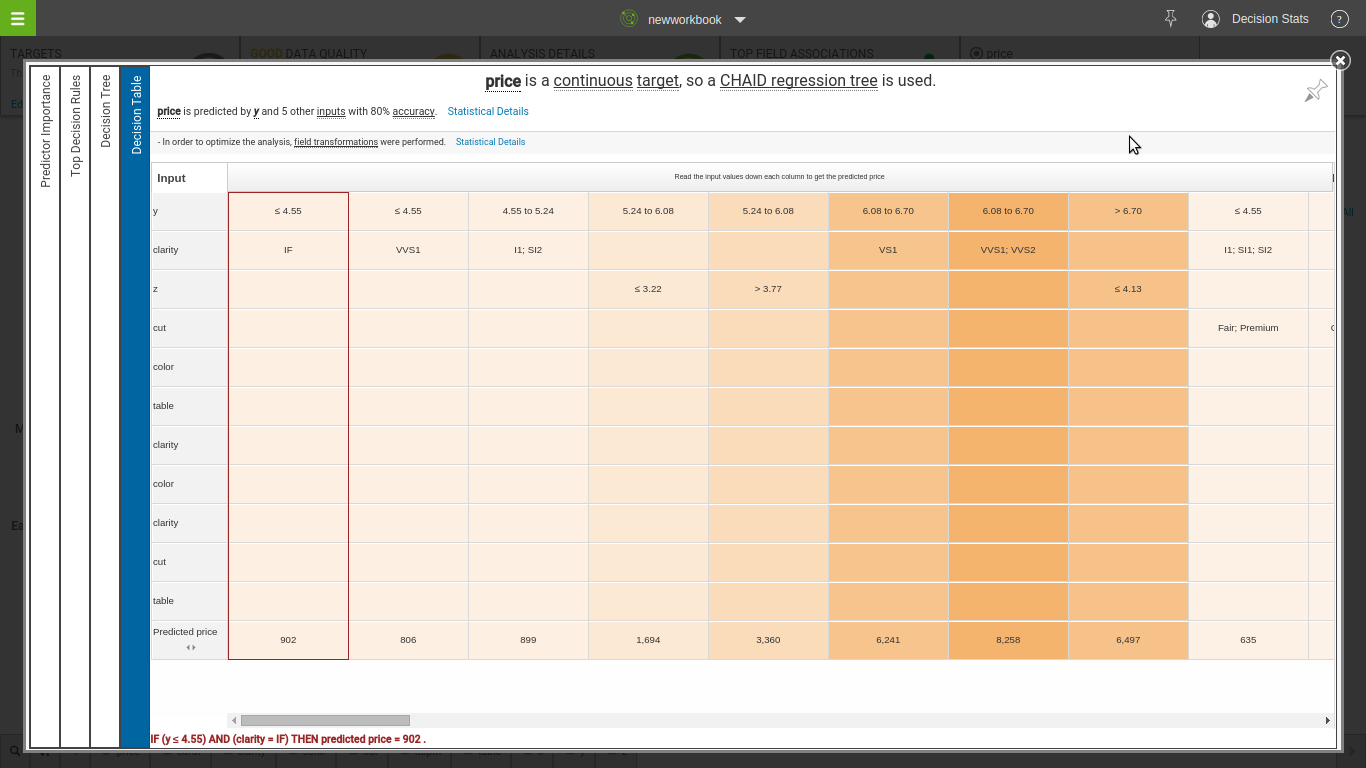Click the horizontal scrollbar thumb
The image size is (1366, 768).
click(x=325, y=720)
